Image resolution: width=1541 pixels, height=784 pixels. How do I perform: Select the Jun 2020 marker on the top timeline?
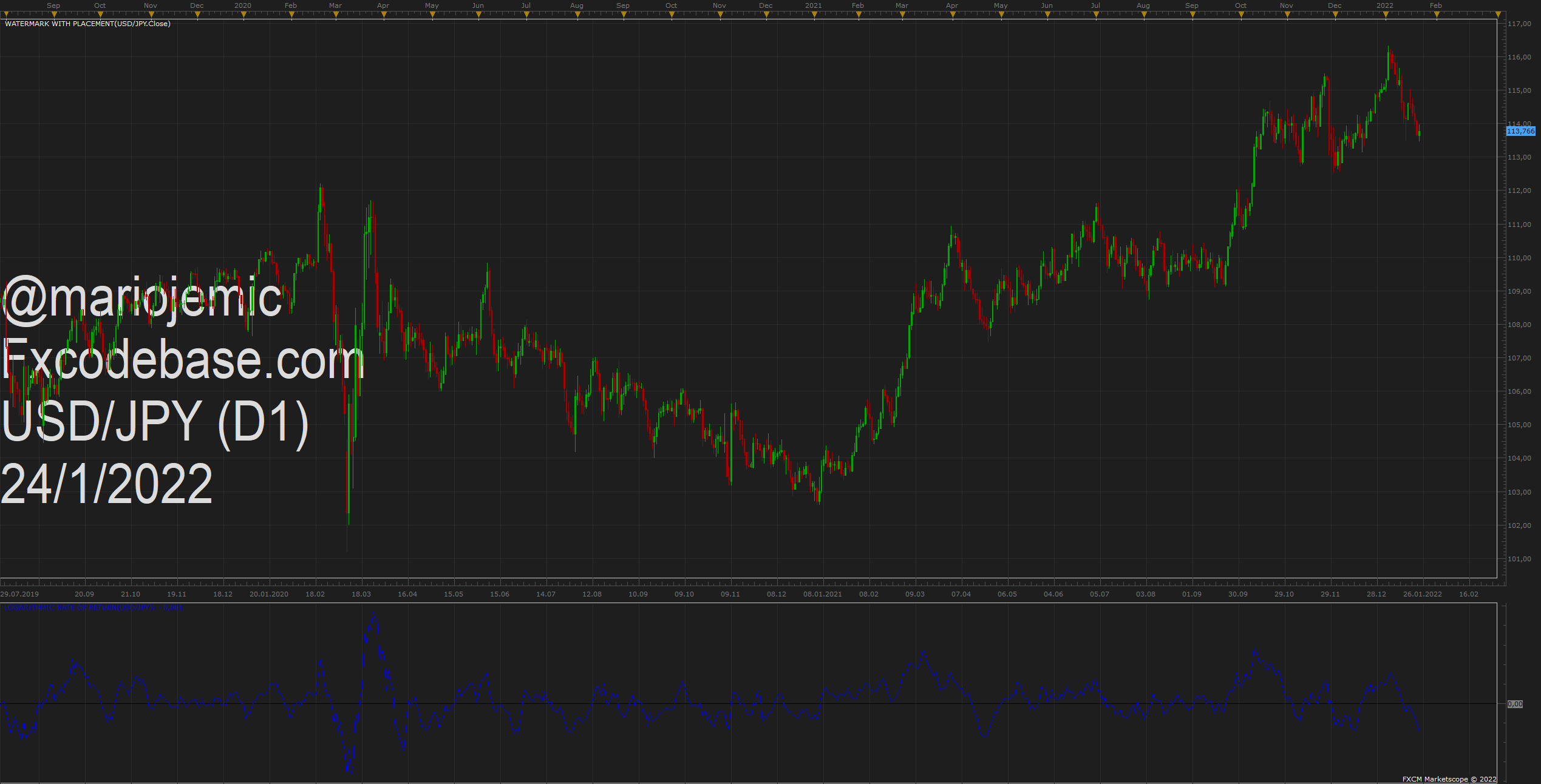(478, 15)
